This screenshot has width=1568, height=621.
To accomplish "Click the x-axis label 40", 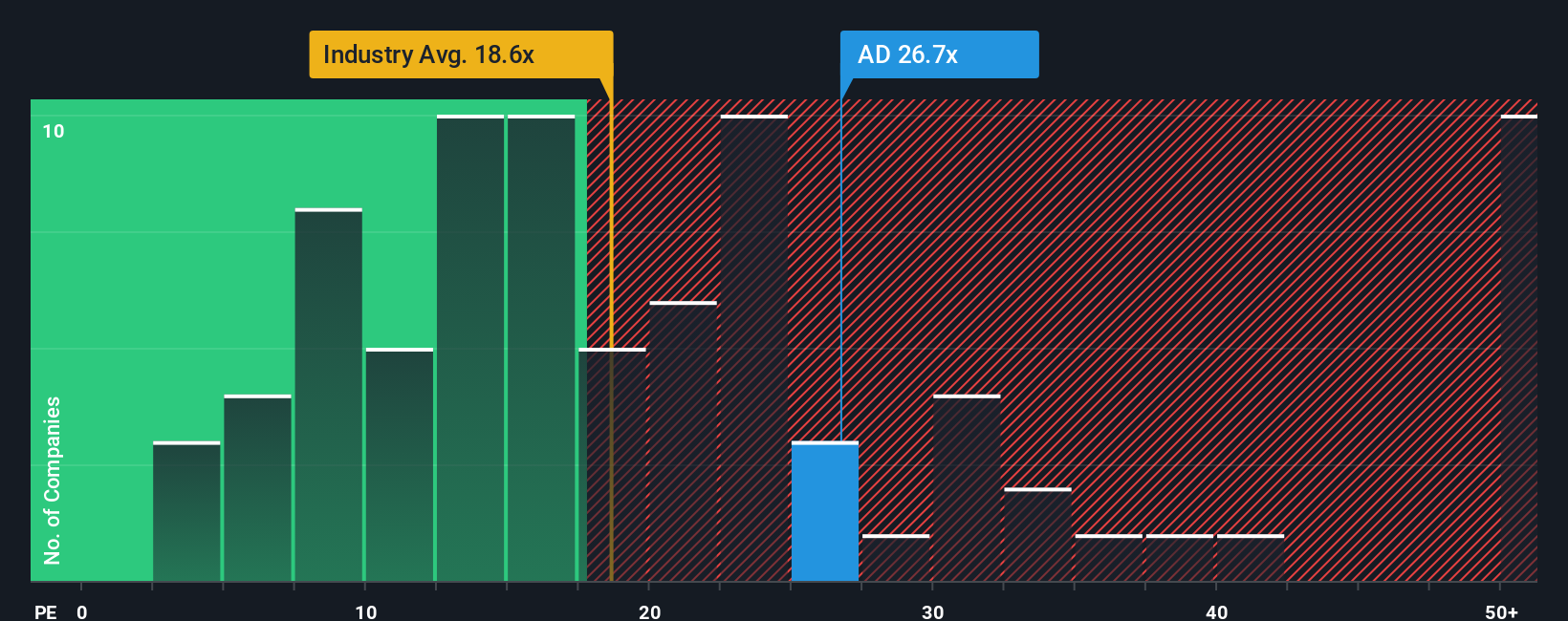I will pos(1216,611).
